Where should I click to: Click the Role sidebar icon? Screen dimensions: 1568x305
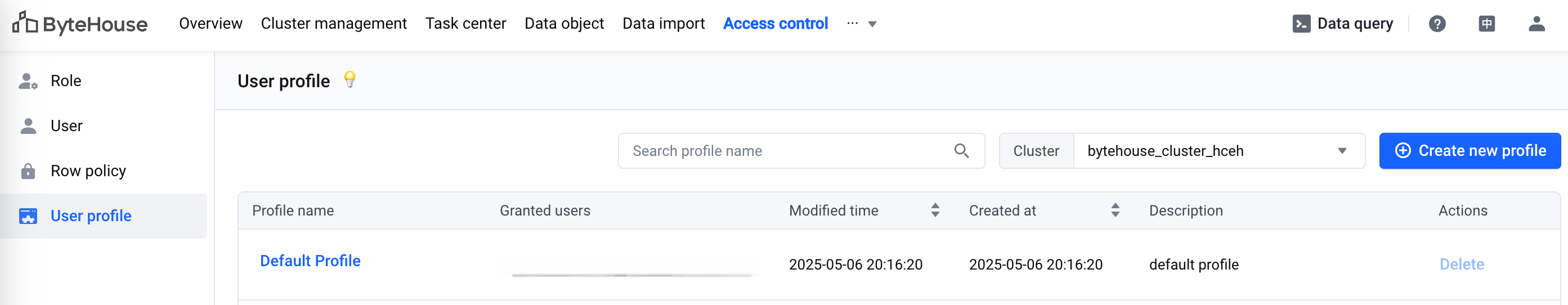(x=28, y=81)
